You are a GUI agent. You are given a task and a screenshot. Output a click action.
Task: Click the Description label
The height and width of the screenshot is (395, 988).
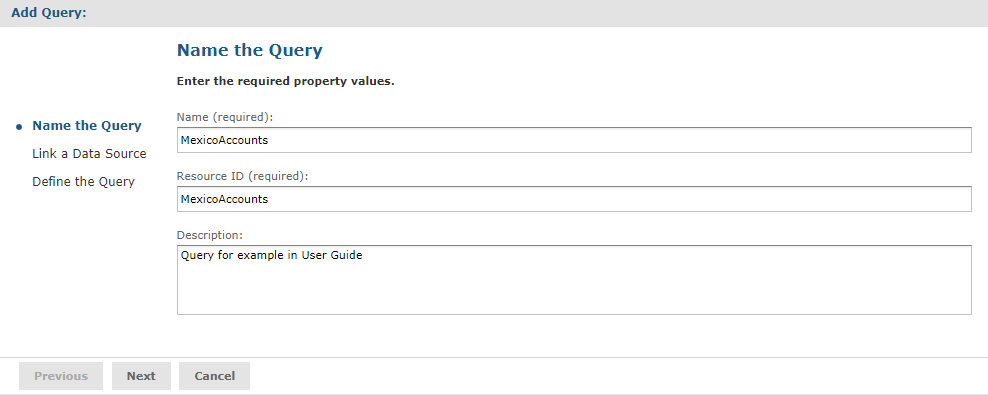coord(210,235)
